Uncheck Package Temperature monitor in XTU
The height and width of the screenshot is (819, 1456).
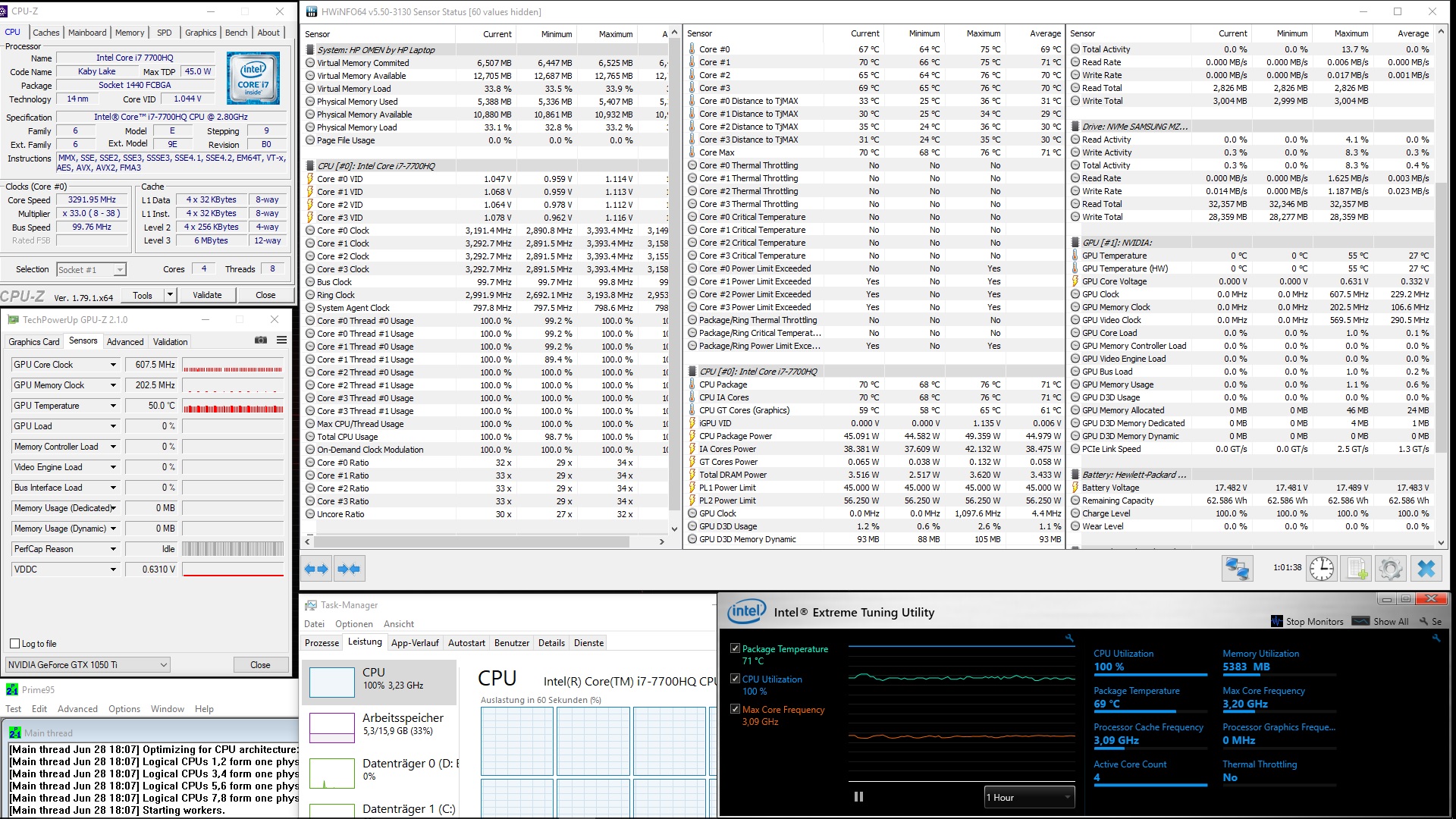pos(735,648)
